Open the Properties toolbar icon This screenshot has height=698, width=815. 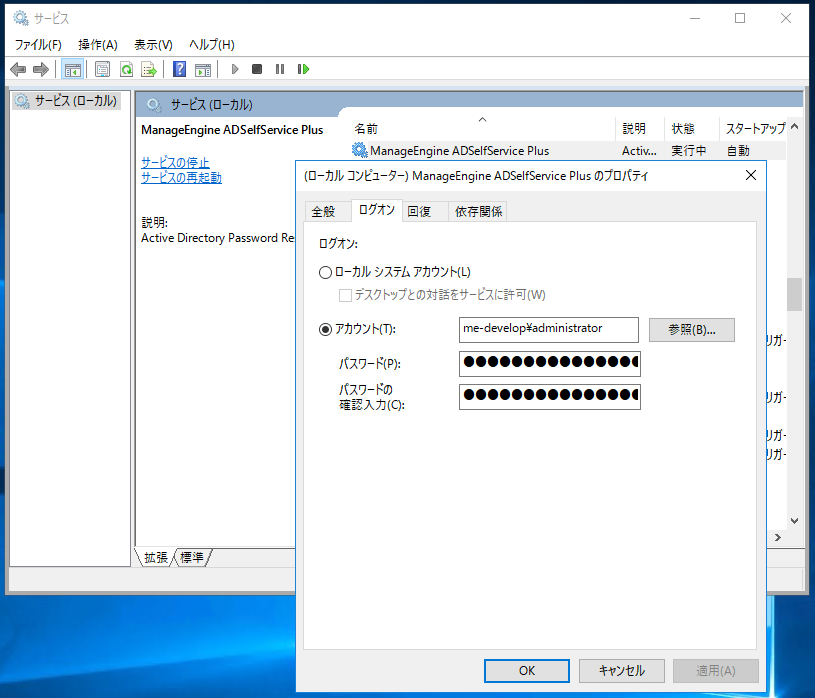(x=102, y=69)
